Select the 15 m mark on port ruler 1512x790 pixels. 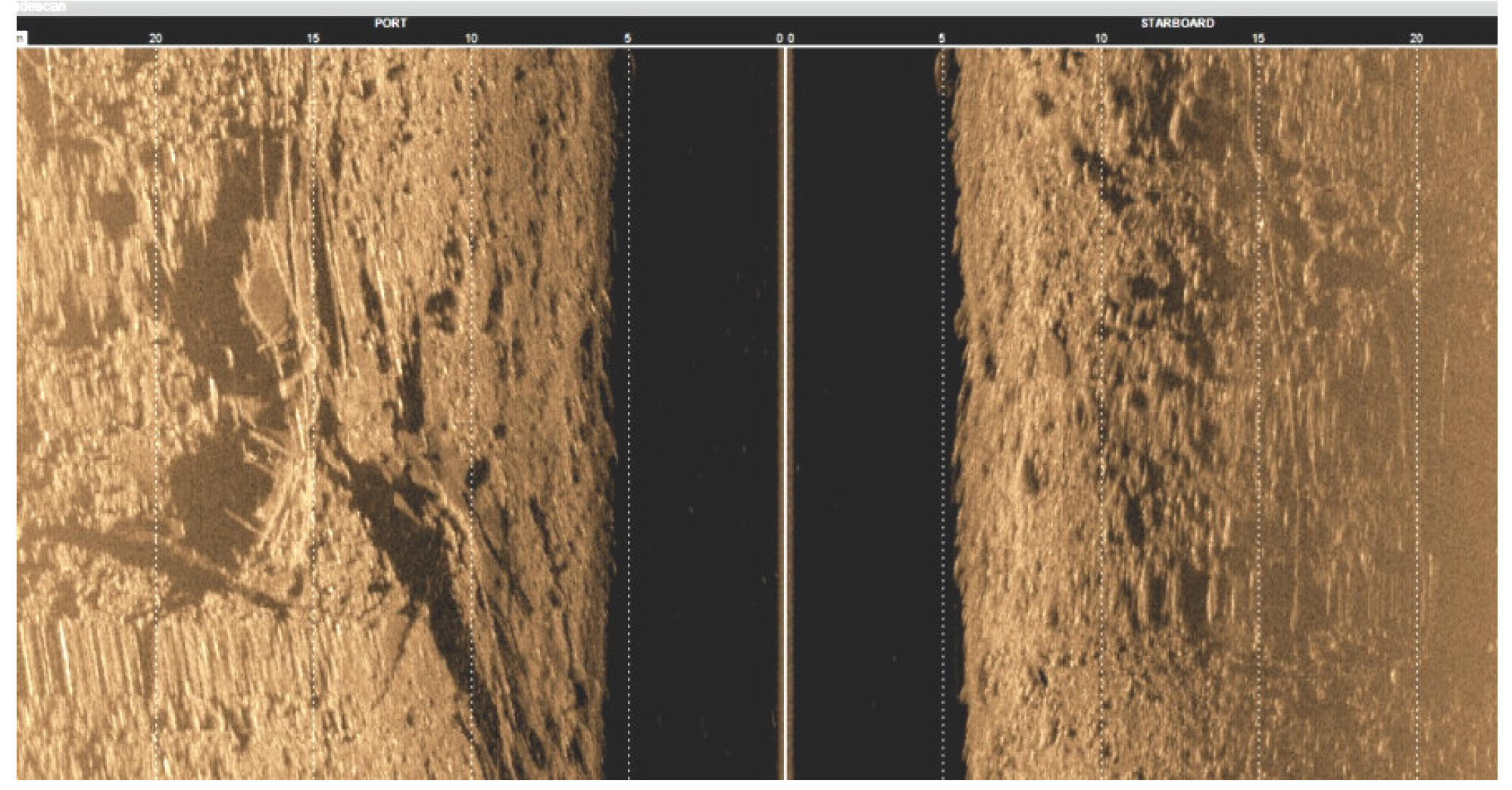[313, 38]
